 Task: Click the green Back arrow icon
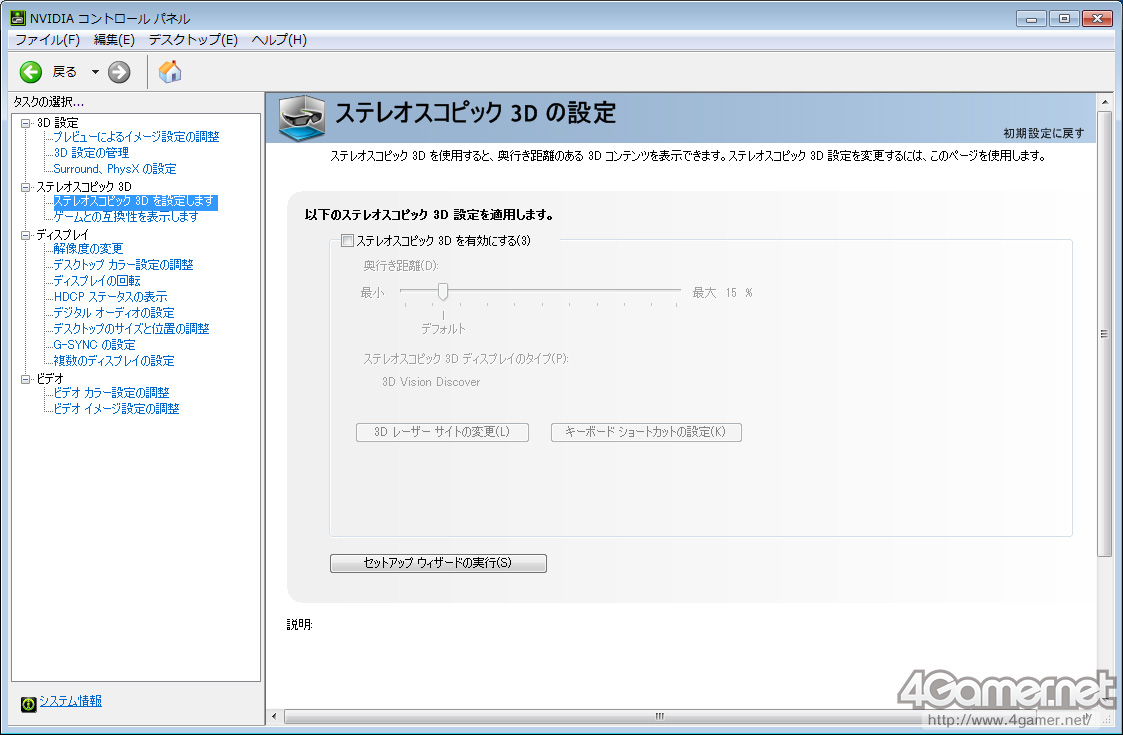[x=31, y=72]
